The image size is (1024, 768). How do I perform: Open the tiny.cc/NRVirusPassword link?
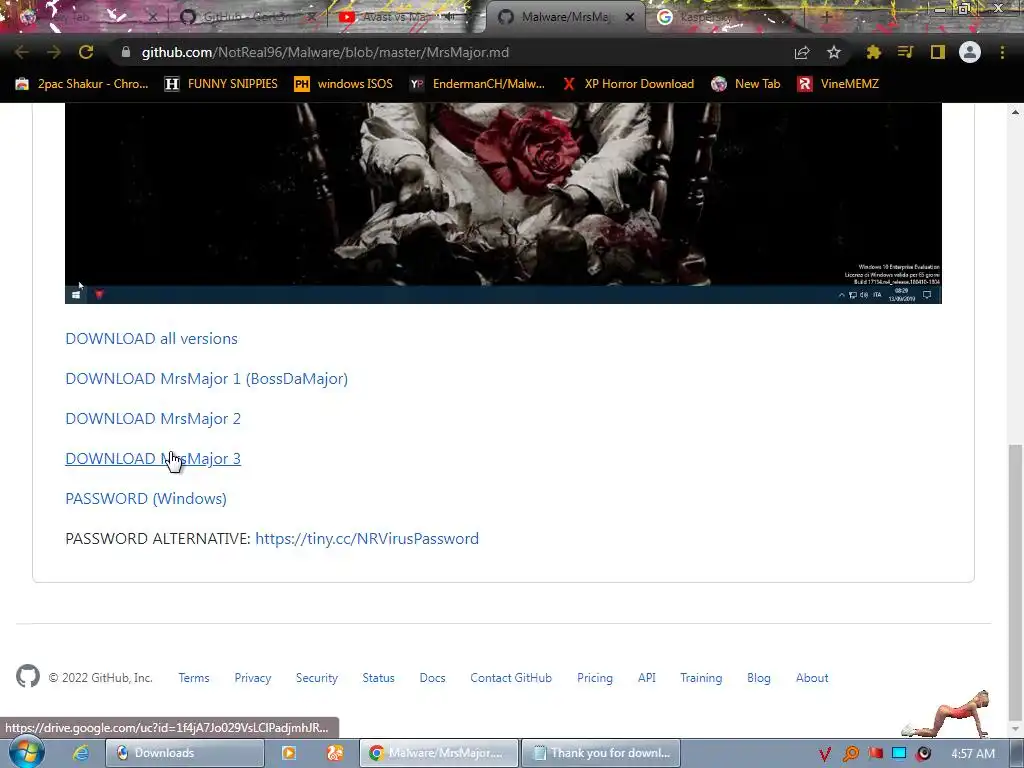point(367,539)
